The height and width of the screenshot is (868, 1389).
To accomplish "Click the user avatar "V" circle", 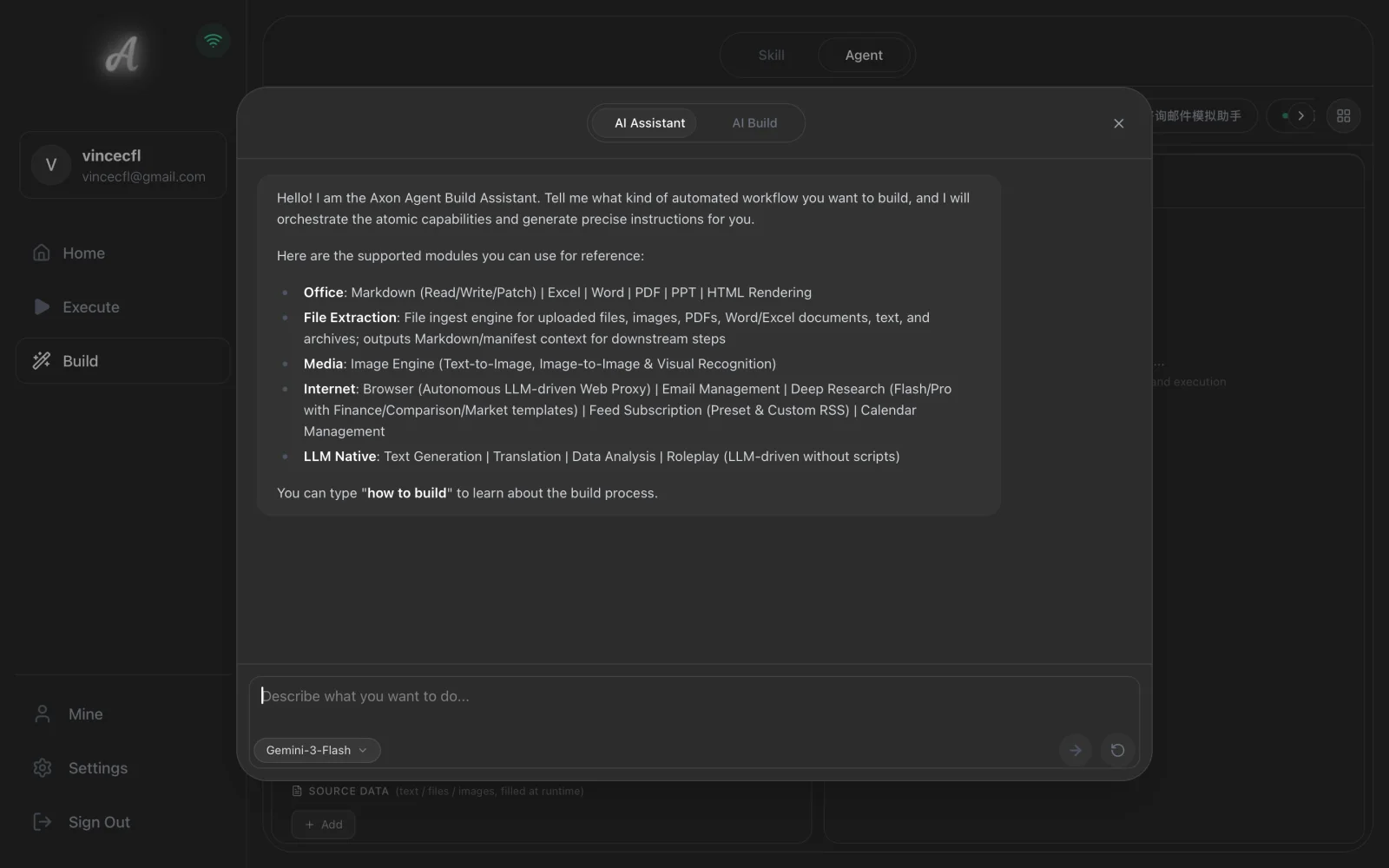I will tap(51, 165).
